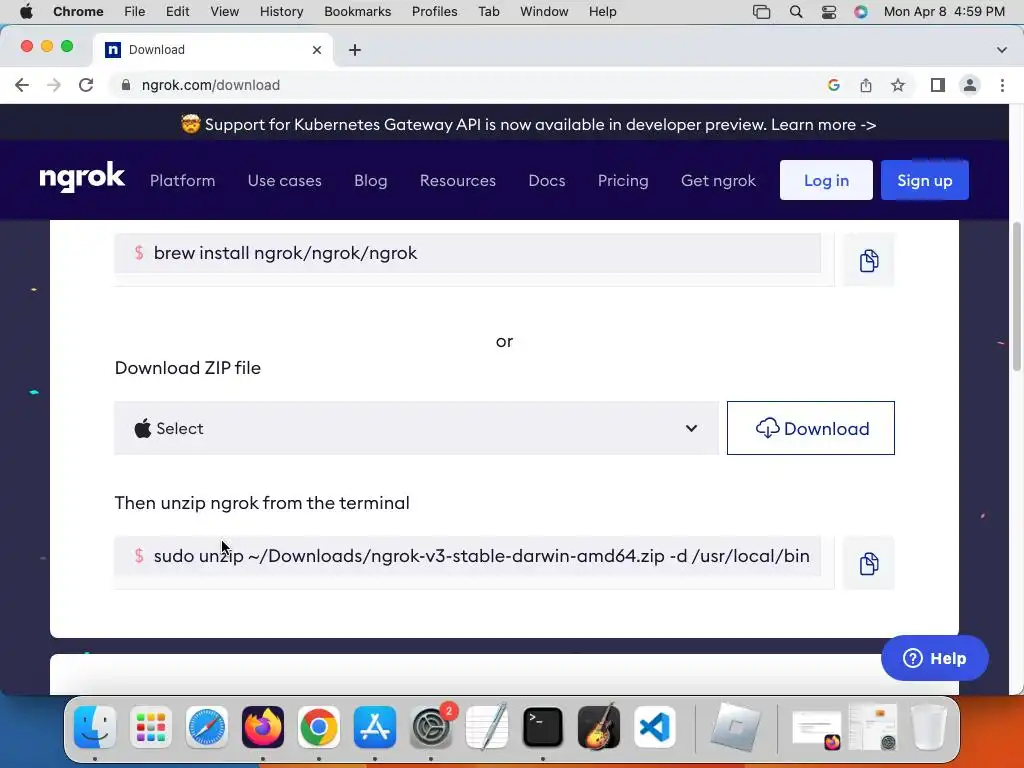Expand the tab search chevron

pyautogui.click(x=1002, y=50)
